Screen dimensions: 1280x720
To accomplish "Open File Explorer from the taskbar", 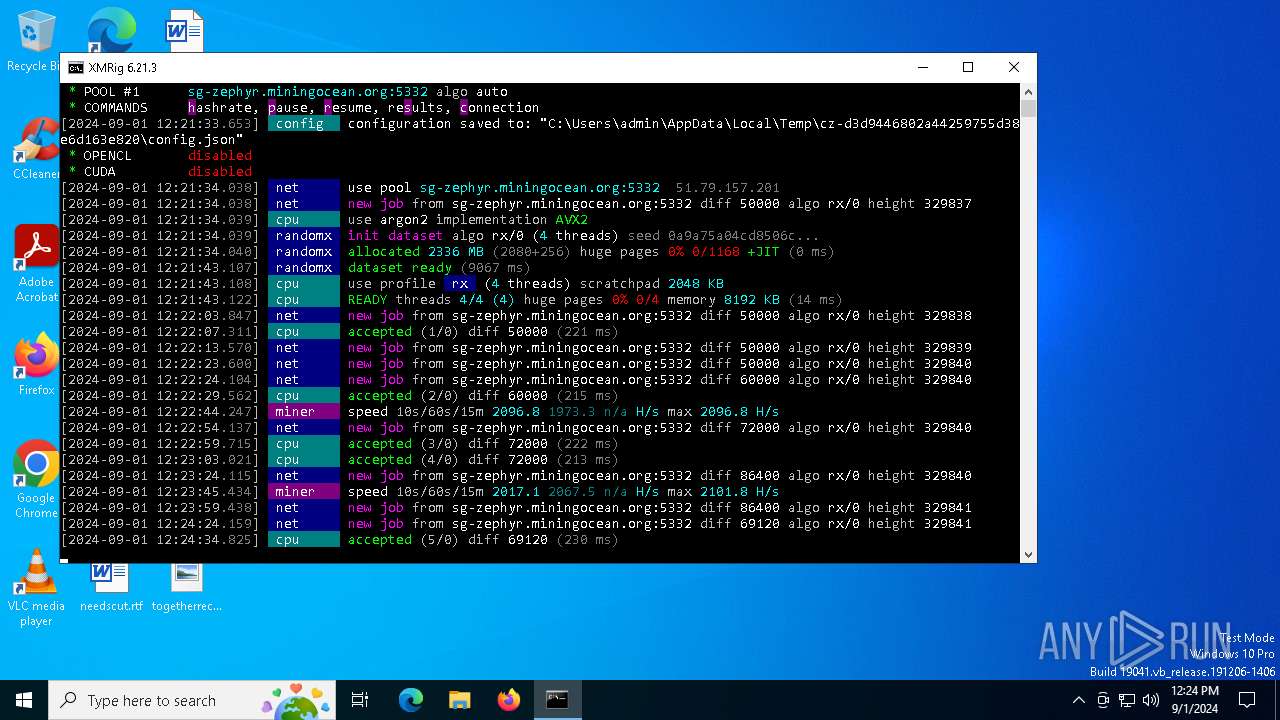I will (x=460, y=700).
